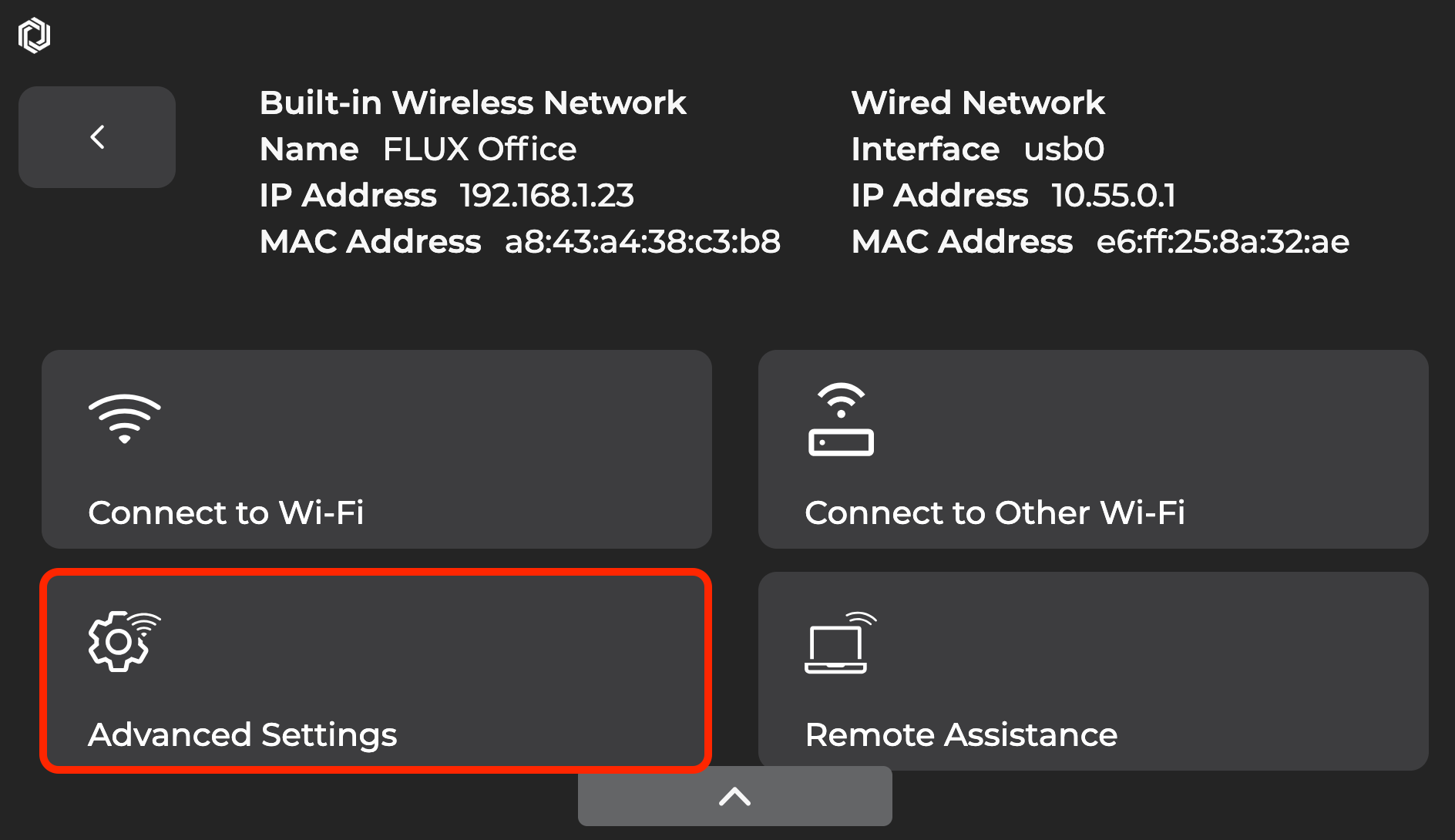Tap the router icon for other Wi-Fi

click(x=841, y=419)
